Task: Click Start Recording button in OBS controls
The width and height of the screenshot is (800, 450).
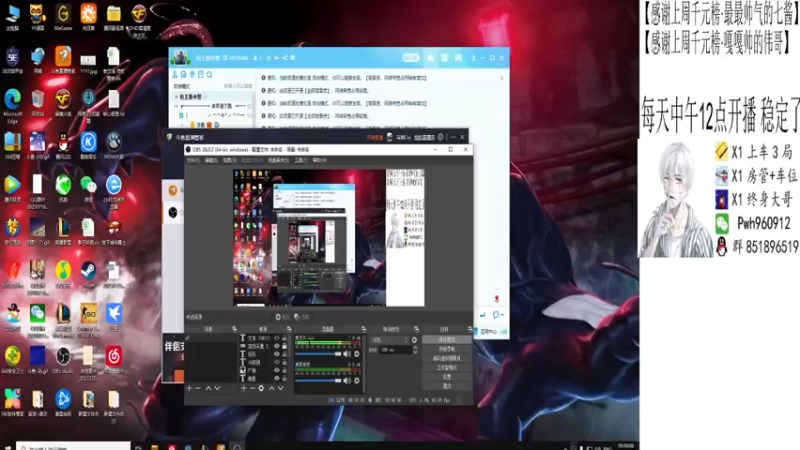Action: coord(446,349)
